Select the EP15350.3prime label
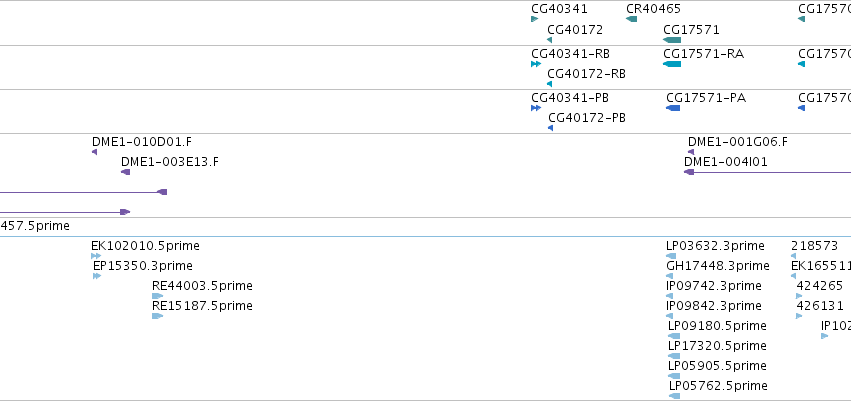This screenshot has width=851, height=401. click(143, 266)
